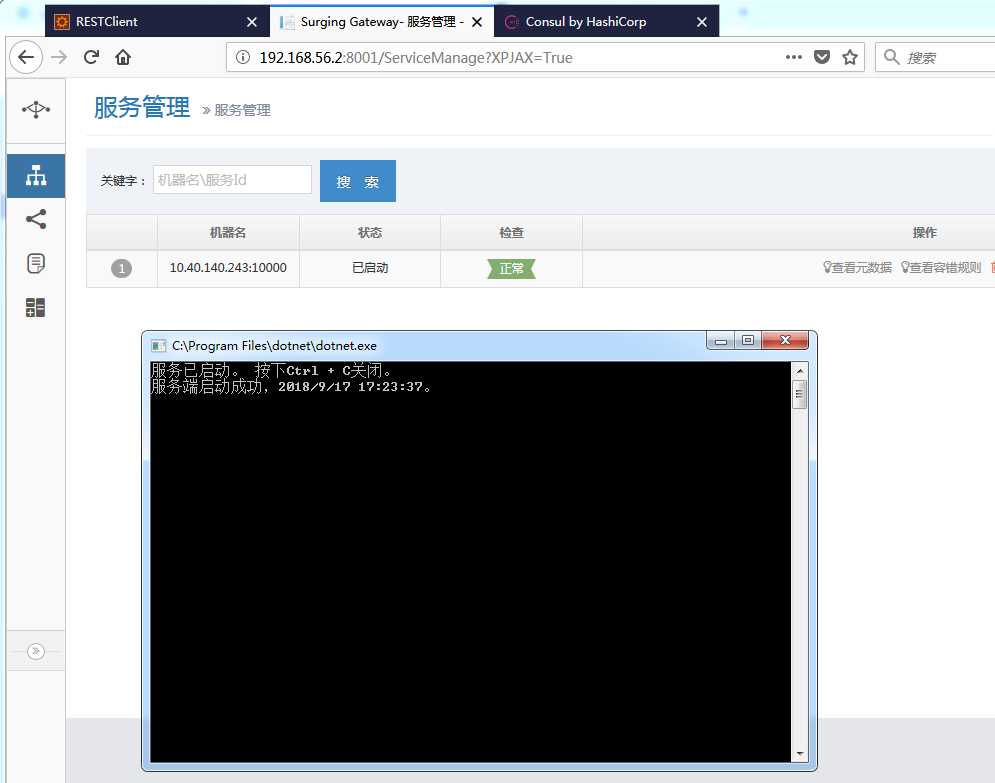Click the machine name 10.40.140.243:10000 cell
This screenshot has height=783, width=995.
click(228, 268)
